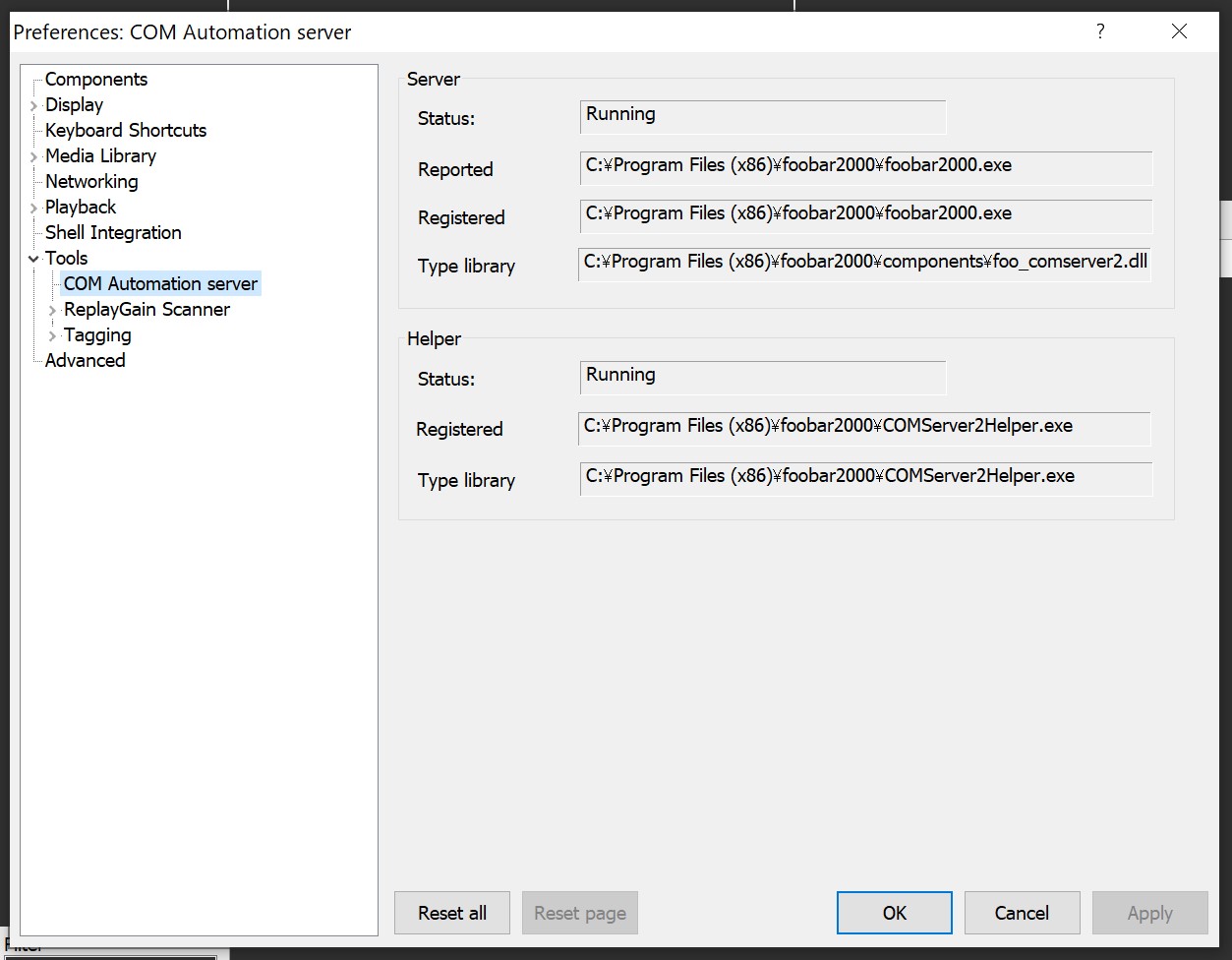Select COM Automation server tree item

click(160, 284)
